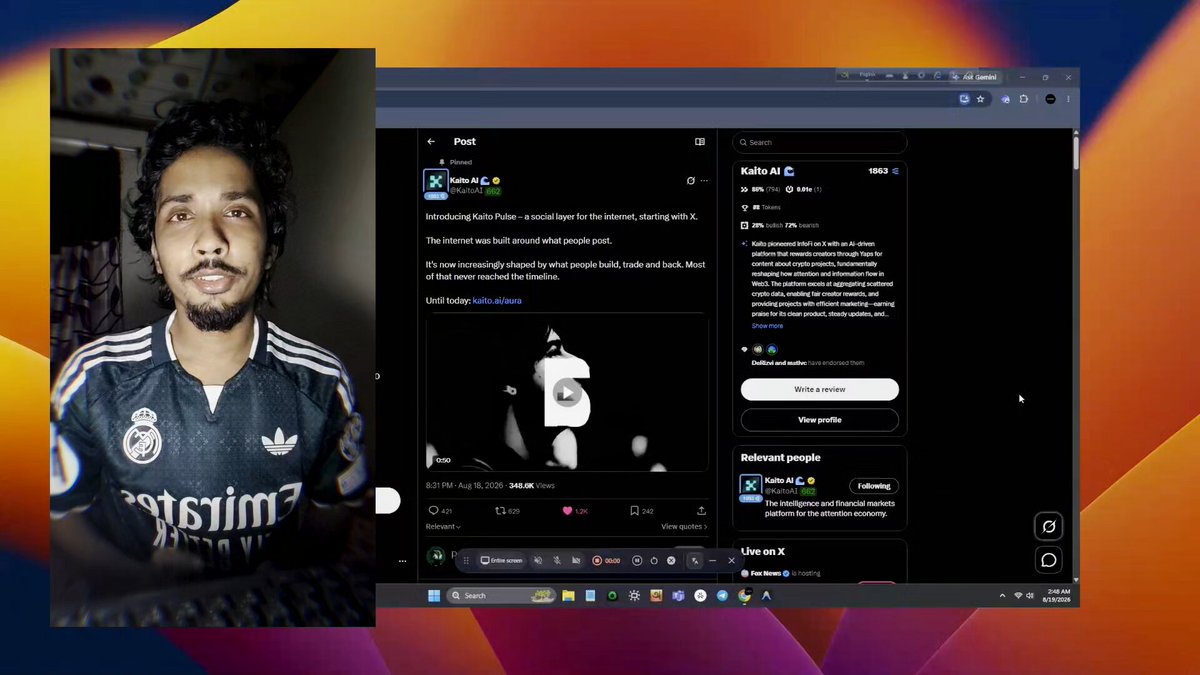Open the post's three-dot more menu

(x=704, y=181)
